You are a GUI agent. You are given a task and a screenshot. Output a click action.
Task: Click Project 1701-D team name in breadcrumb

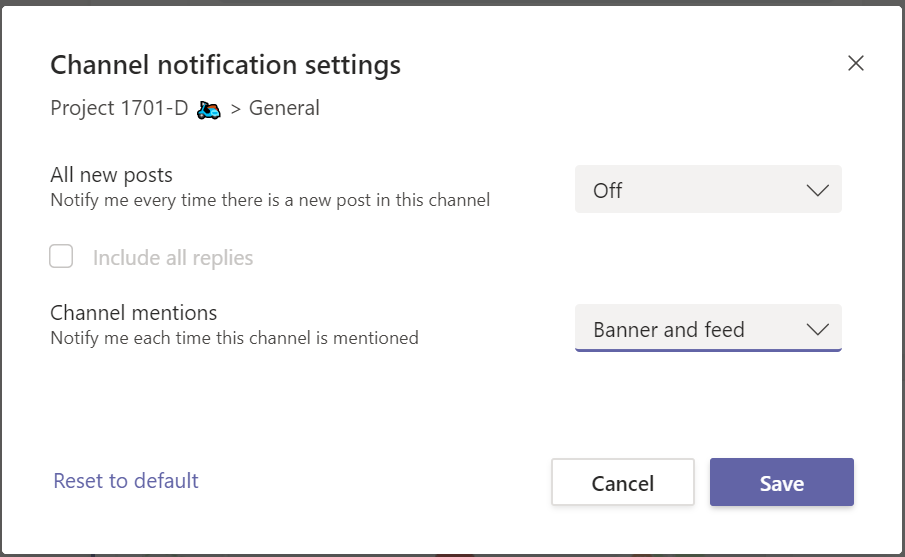[x=119, y=109]
